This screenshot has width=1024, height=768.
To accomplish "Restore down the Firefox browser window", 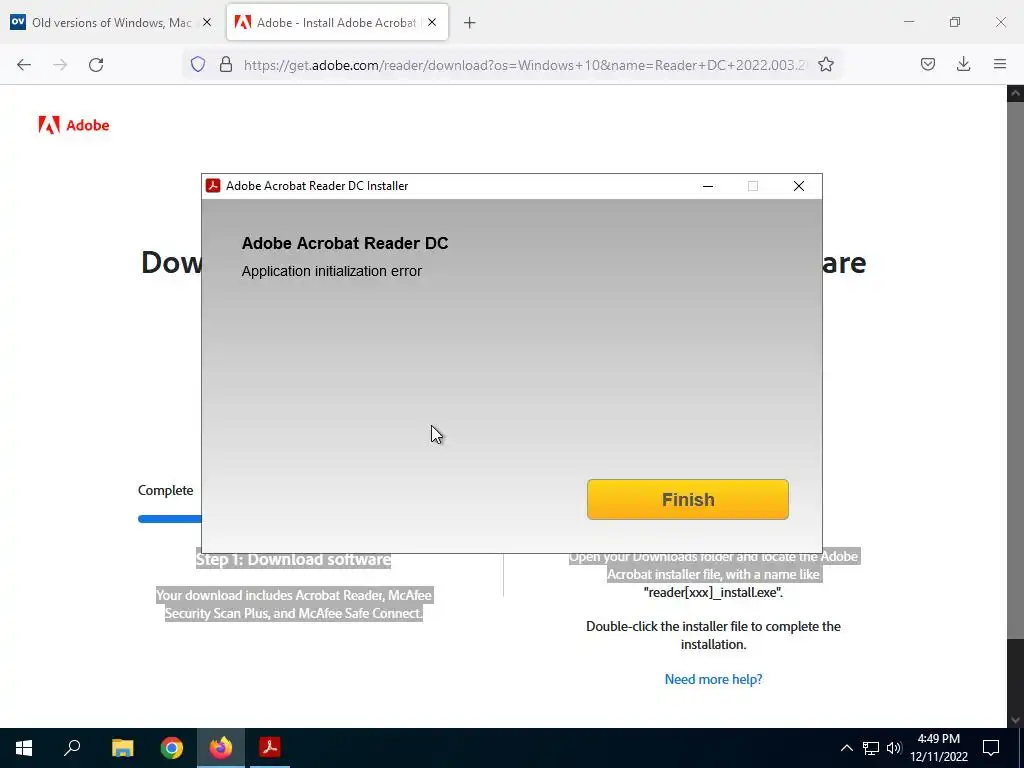I will point(955,22).
